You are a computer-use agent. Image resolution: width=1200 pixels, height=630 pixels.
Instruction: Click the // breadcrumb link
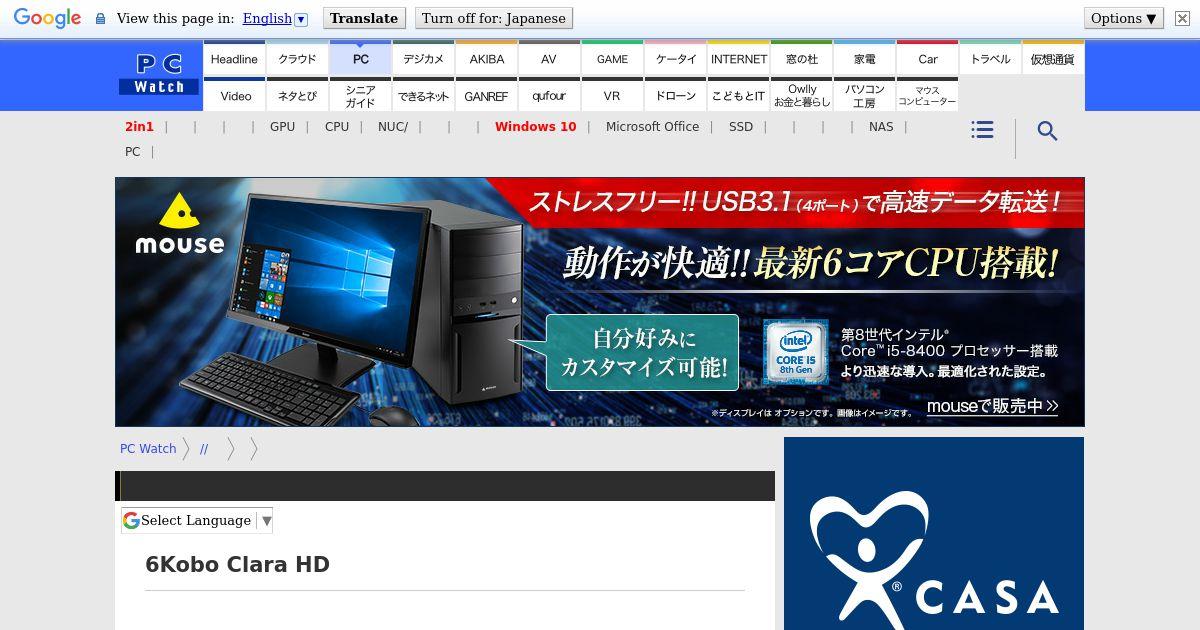pos(204,449)
